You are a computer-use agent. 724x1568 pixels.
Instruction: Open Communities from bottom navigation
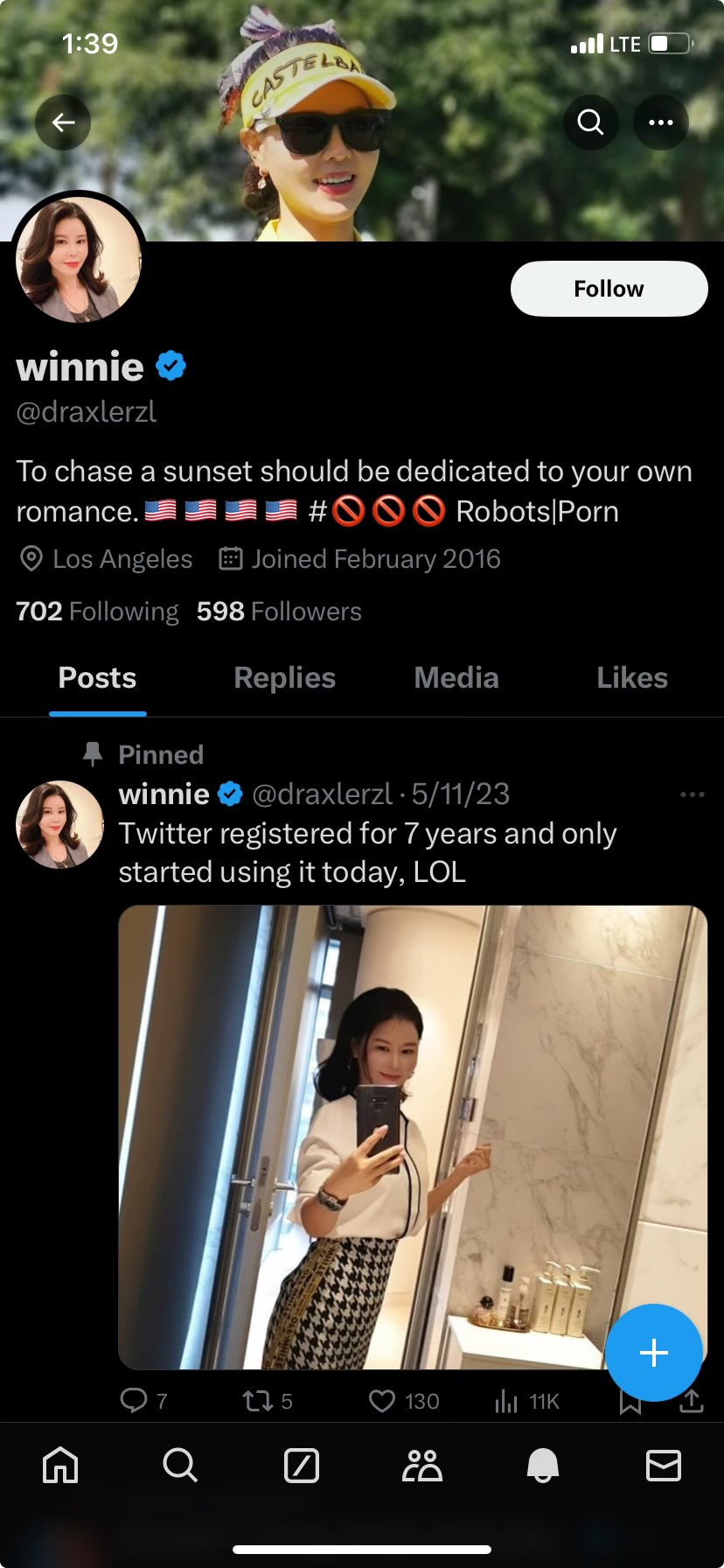tap(422, 1465)
